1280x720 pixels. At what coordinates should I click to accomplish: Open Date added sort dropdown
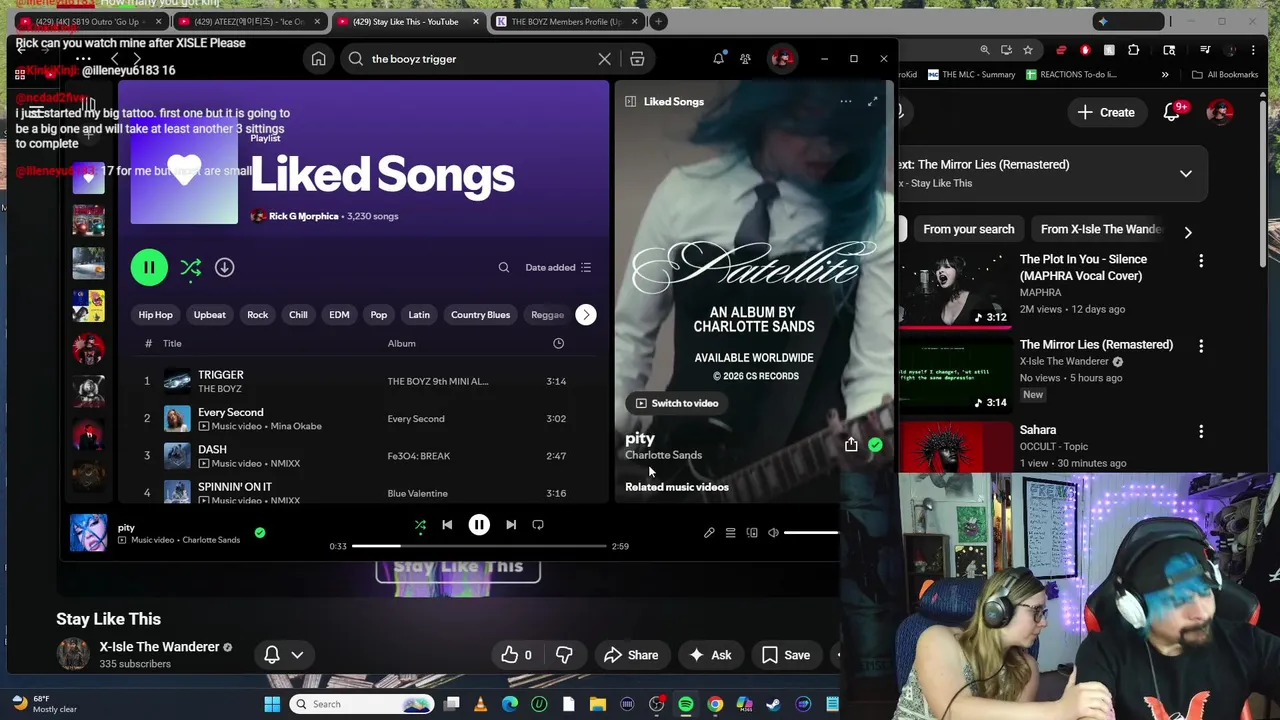click(x=558, y=267)
